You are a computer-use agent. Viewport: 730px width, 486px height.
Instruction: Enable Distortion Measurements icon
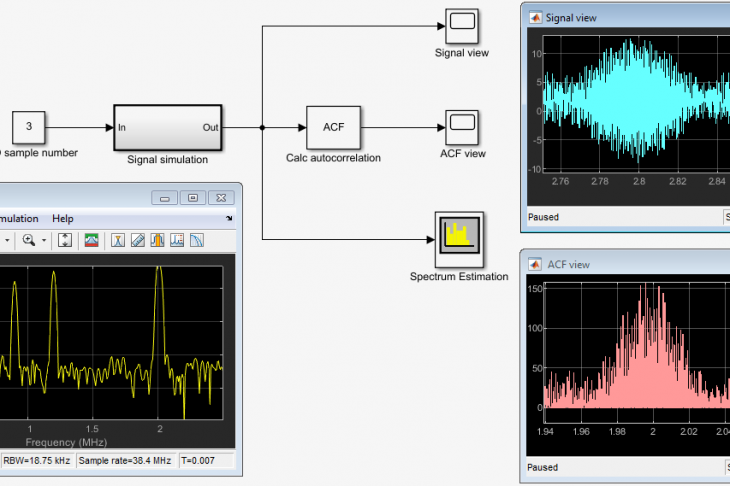177,240
